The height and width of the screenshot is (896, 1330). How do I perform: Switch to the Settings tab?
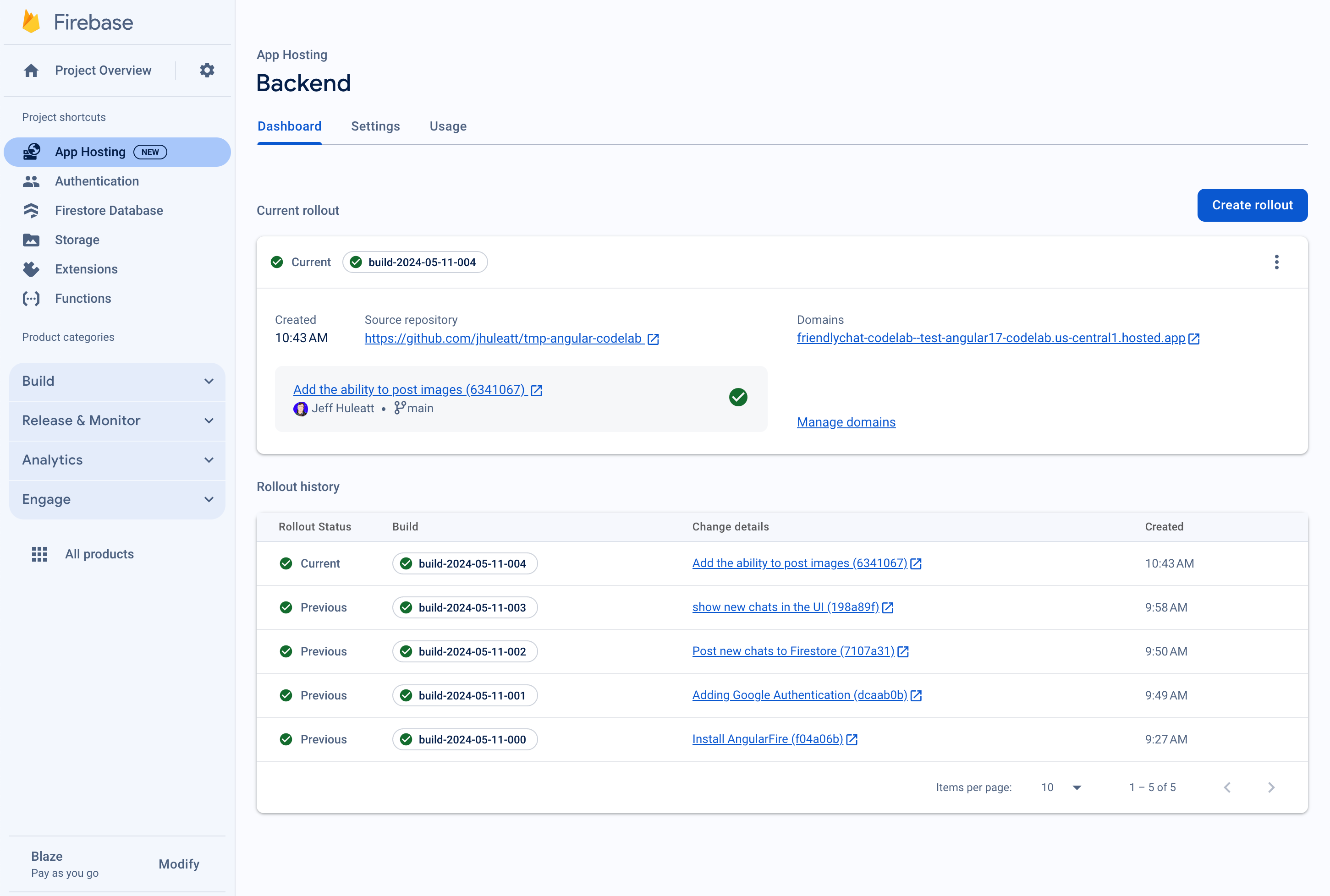click(375, 126)
